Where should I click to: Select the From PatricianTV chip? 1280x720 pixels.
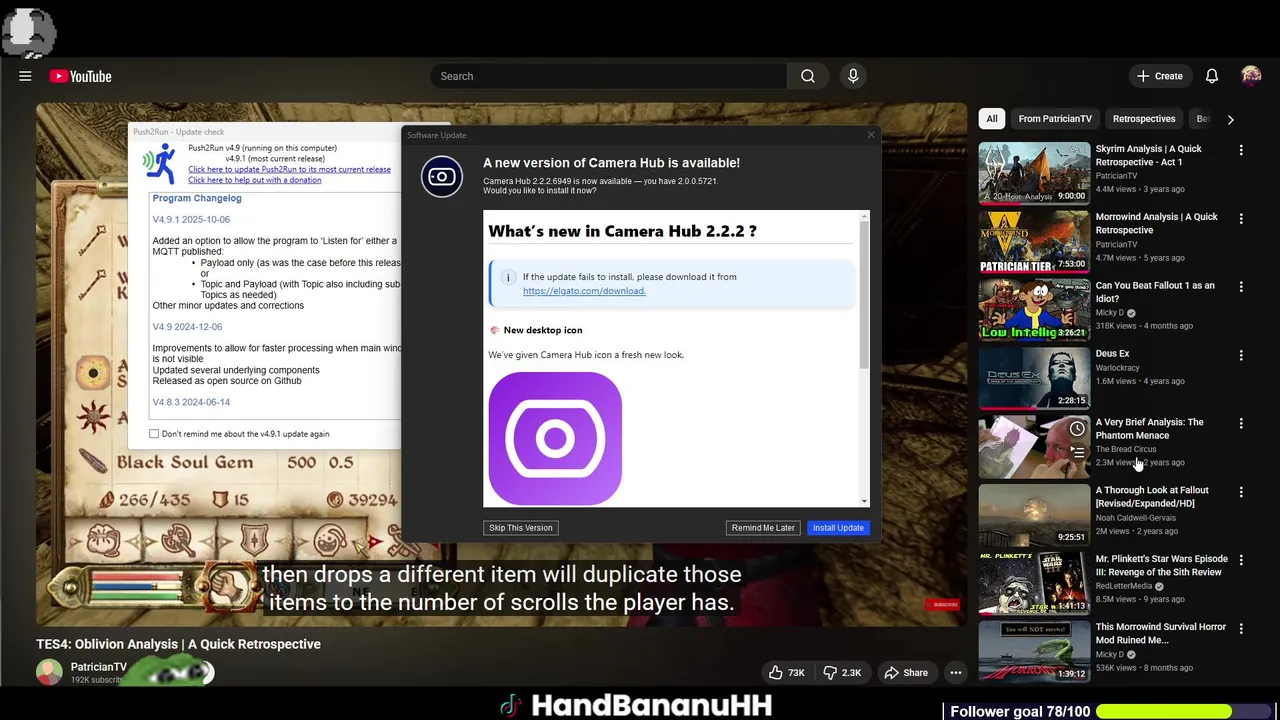point(1055,119)
